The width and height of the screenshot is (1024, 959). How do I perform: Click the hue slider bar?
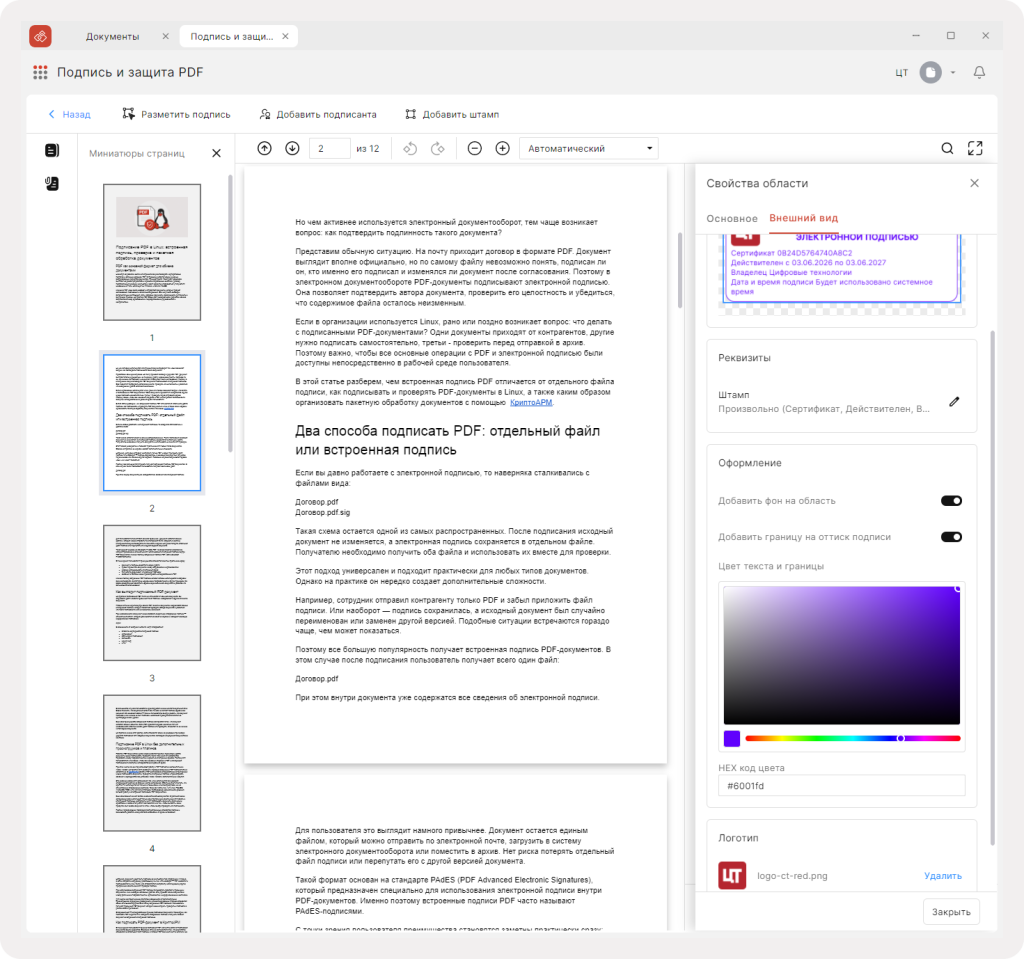coord(853,738)
